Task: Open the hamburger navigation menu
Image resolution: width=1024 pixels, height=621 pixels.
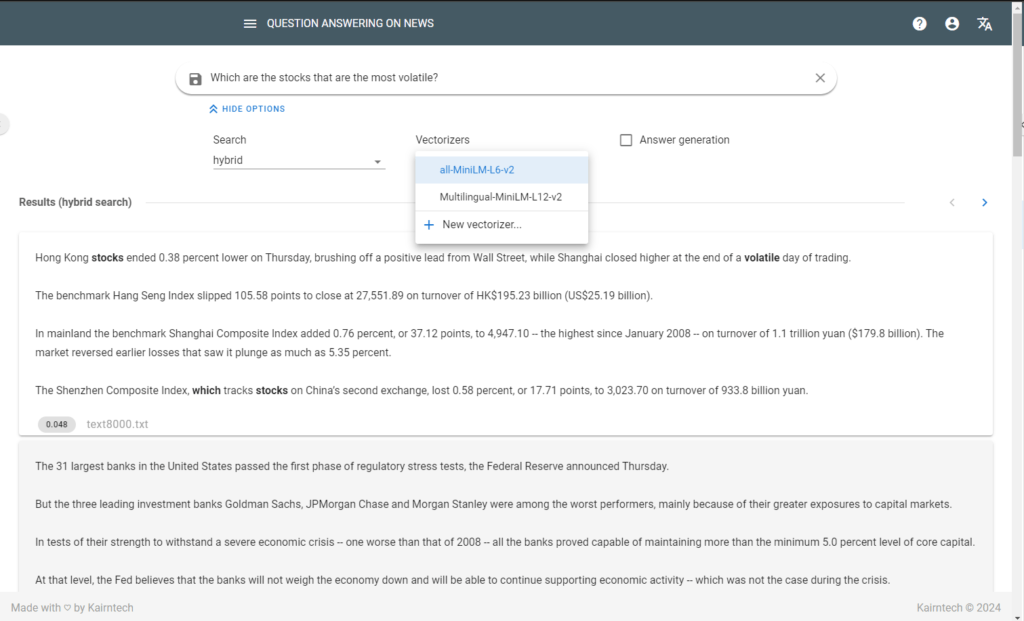Action: pyautogui.click(x=249, y=24)
